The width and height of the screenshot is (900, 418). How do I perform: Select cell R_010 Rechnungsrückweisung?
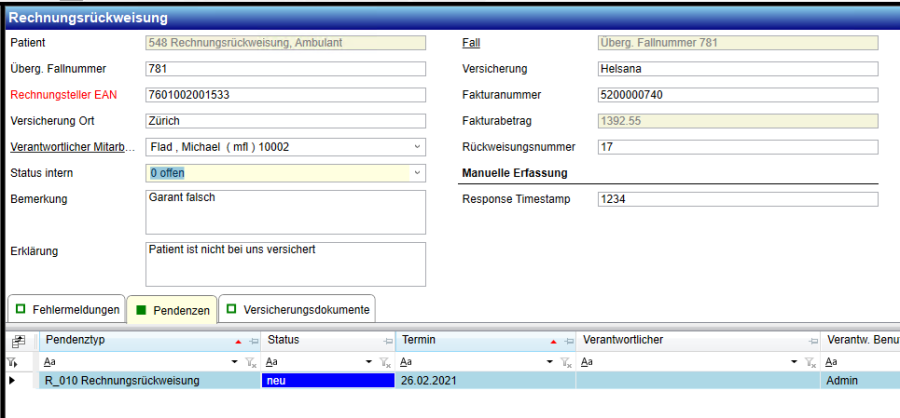click(150, 380)
